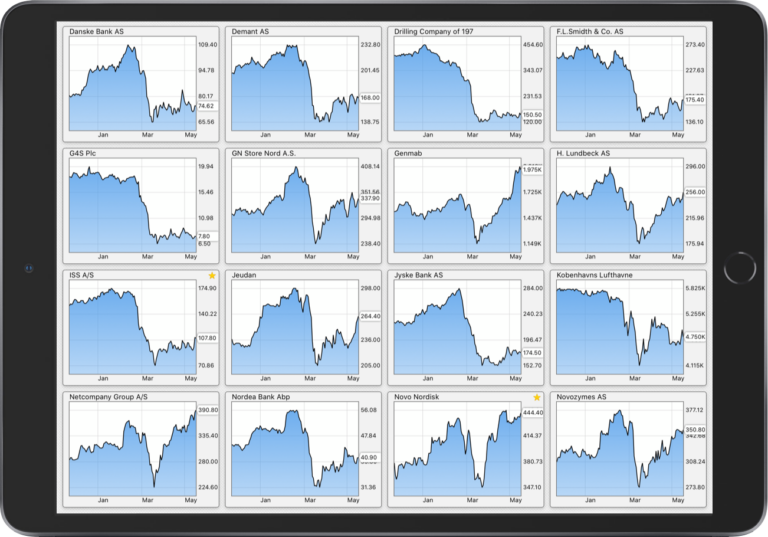768x537 pixels.
Task: Tap the iPad home button
Action: pyautogui.click(x=740, y=268)
